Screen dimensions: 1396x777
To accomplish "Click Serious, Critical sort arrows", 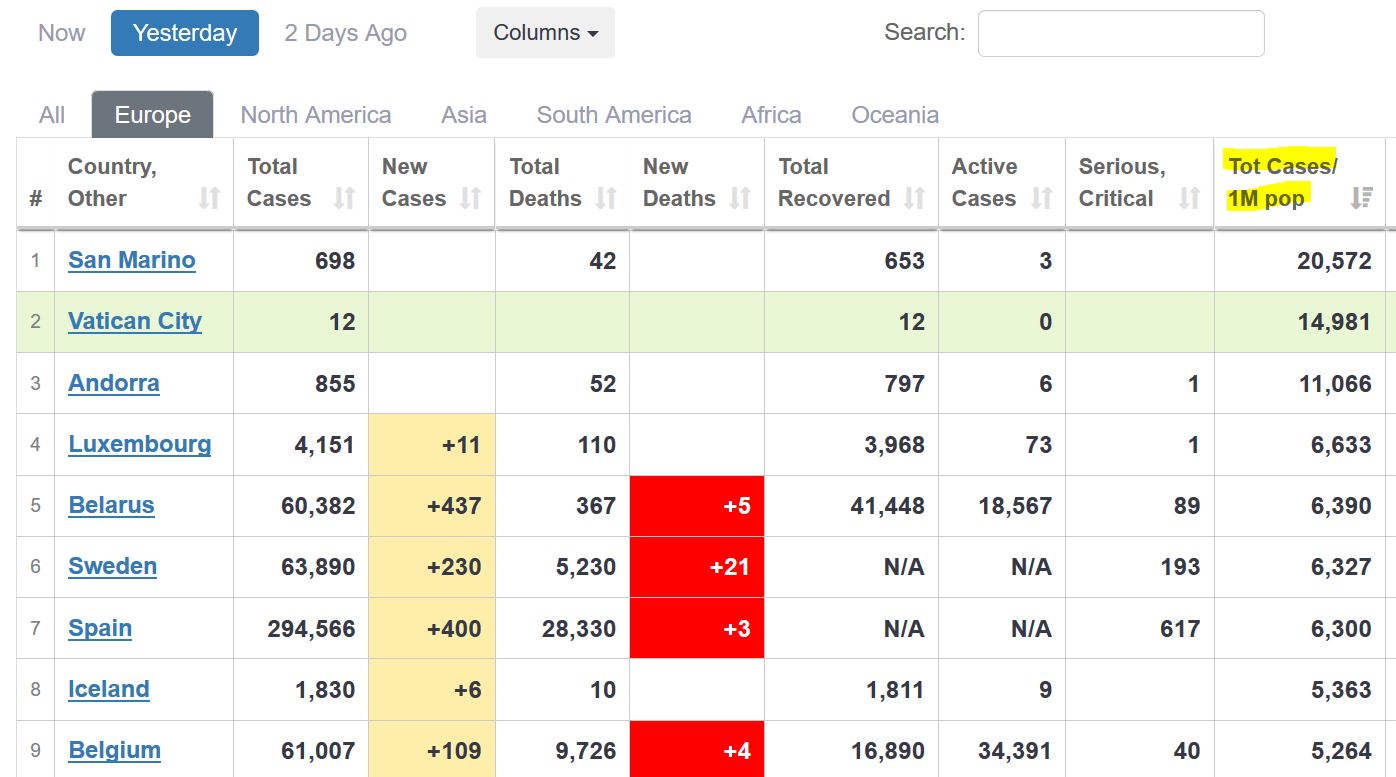I will tap(1189, 198).
